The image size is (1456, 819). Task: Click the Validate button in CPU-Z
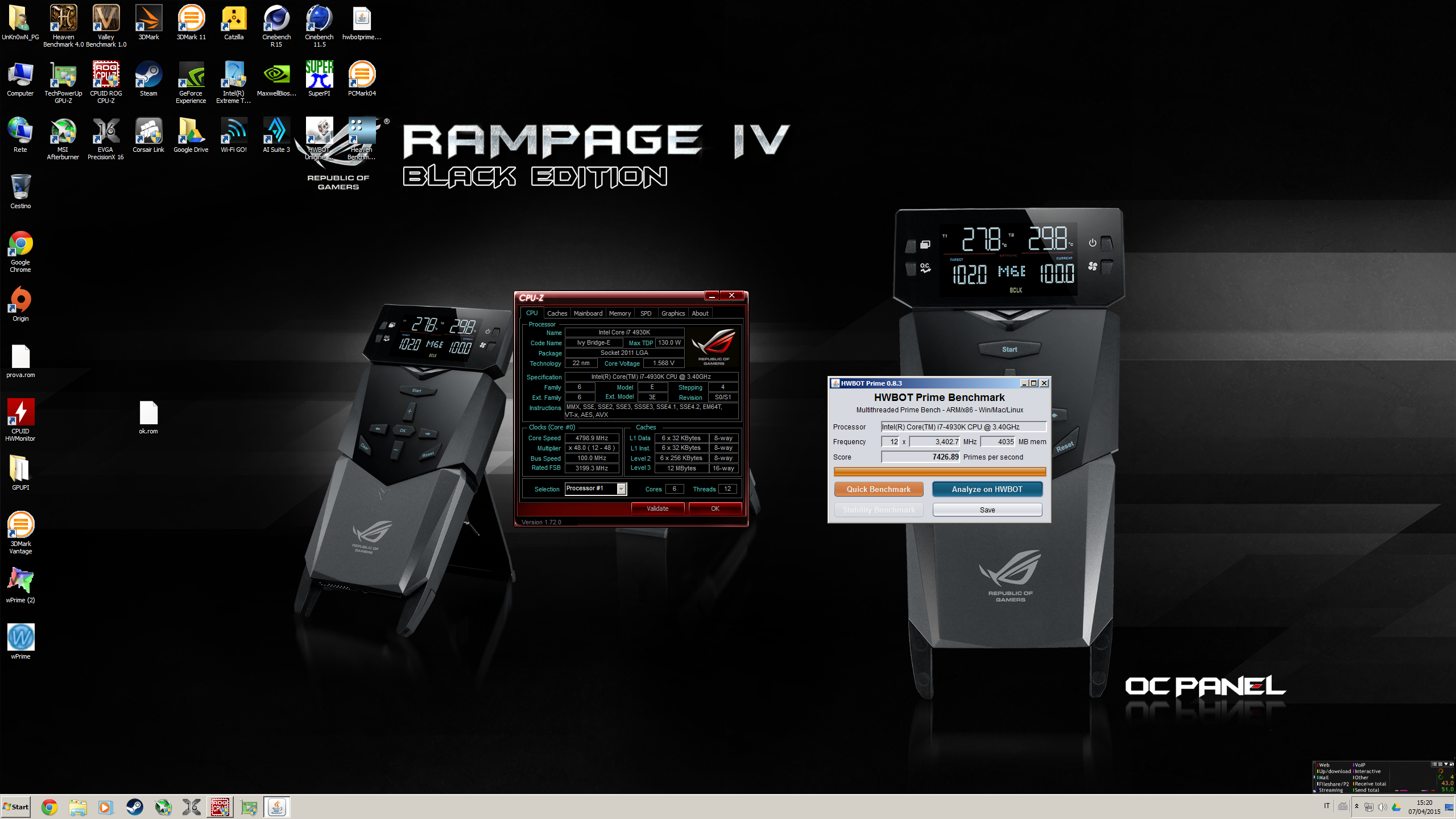pos(657,508)
